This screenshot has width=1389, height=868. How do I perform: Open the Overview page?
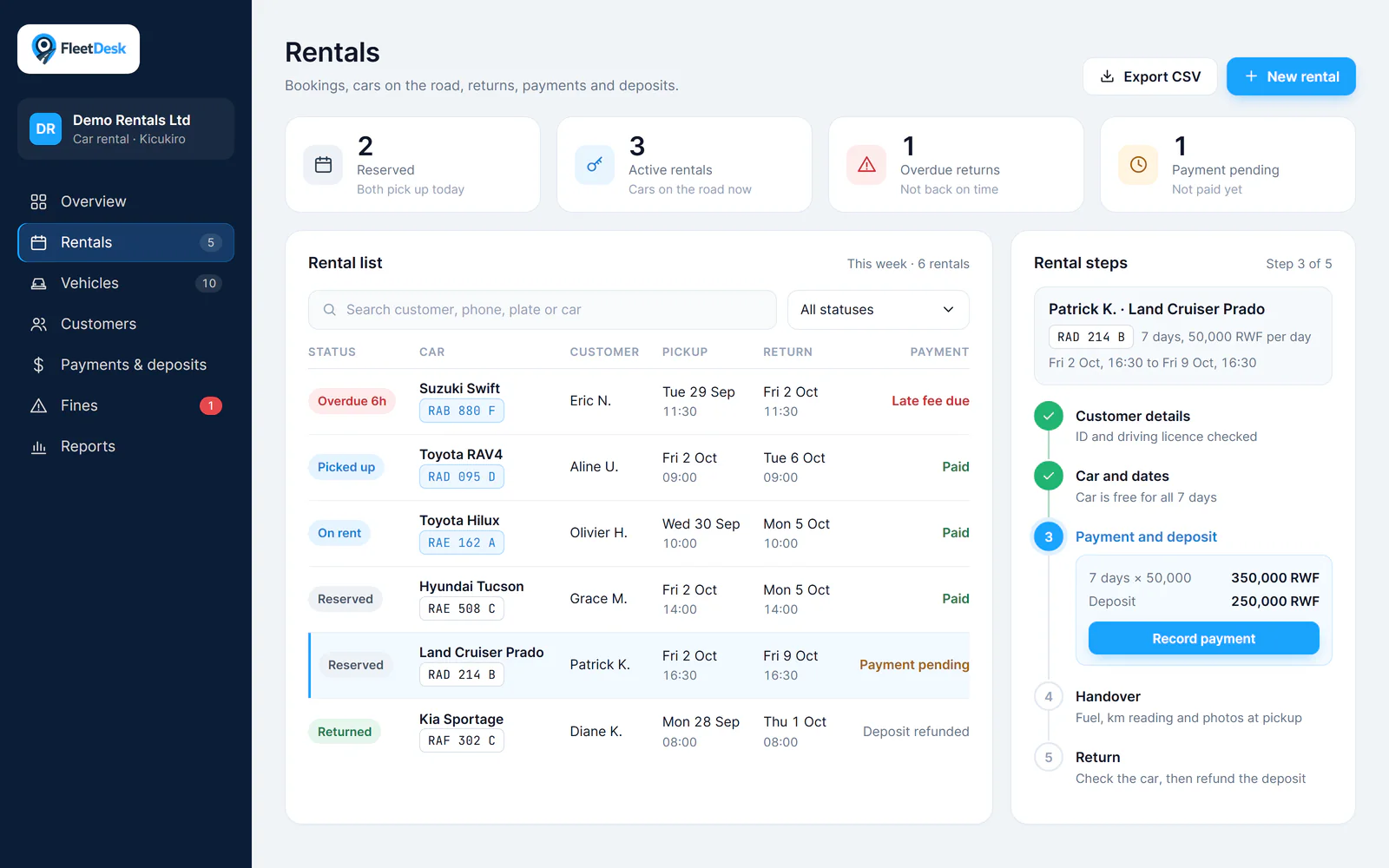pyautogui.click(x=126, y=201)
